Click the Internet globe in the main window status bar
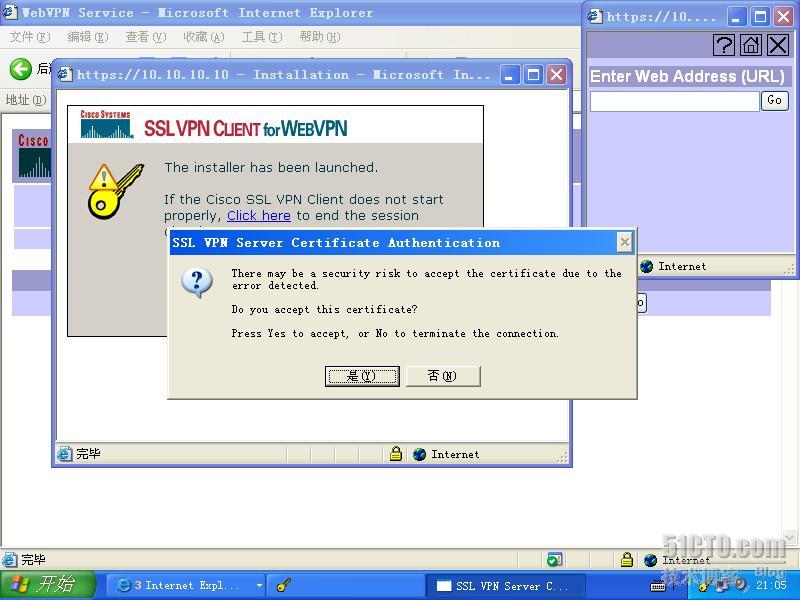The height and width of the screenshot is (600, 800). tap(650, 560)
